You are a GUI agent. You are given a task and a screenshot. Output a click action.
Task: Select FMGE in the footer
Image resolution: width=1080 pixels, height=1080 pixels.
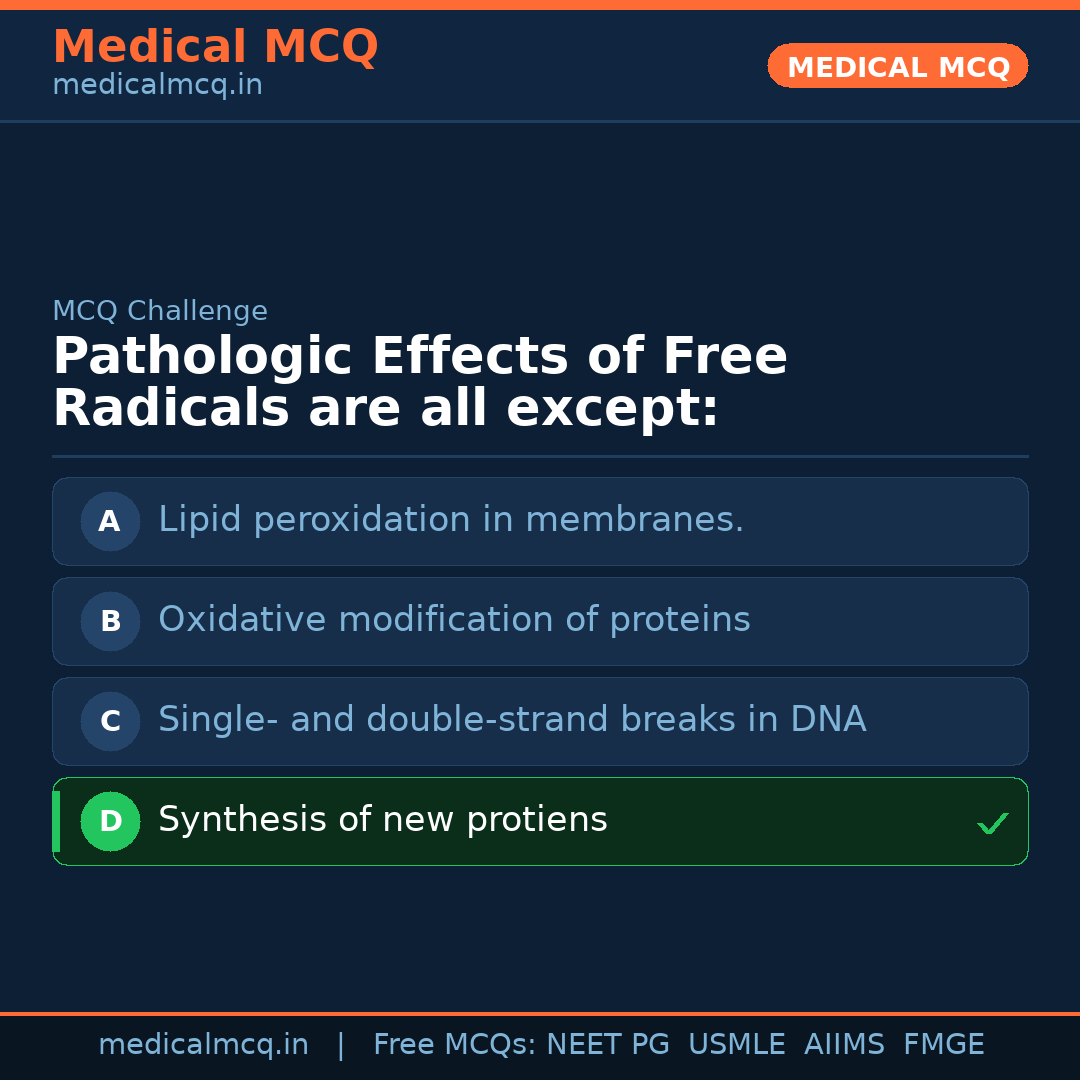pyautogui.click(x=943, y=1045)
